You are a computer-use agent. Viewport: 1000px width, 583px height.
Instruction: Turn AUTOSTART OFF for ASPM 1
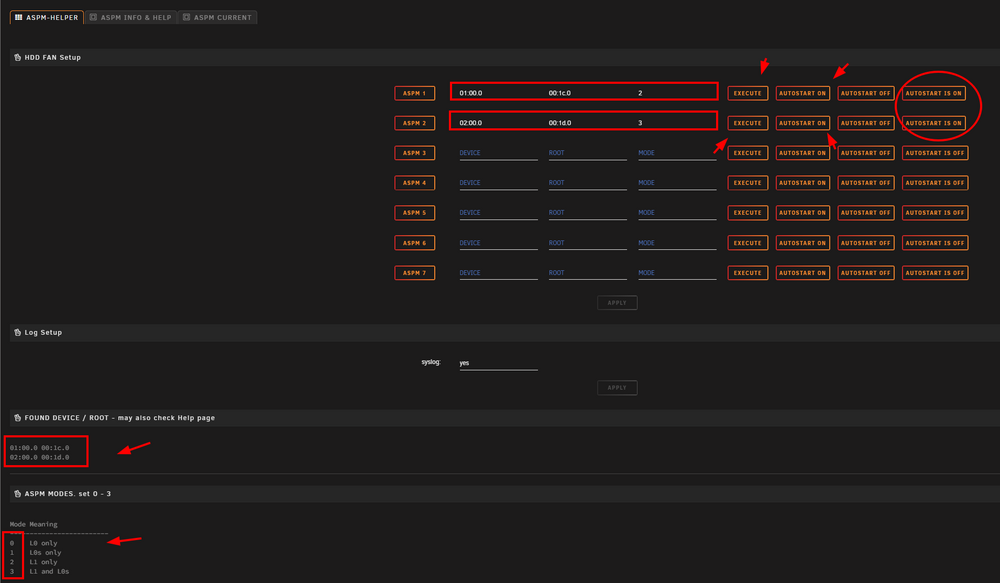click(x=865, y=93)
